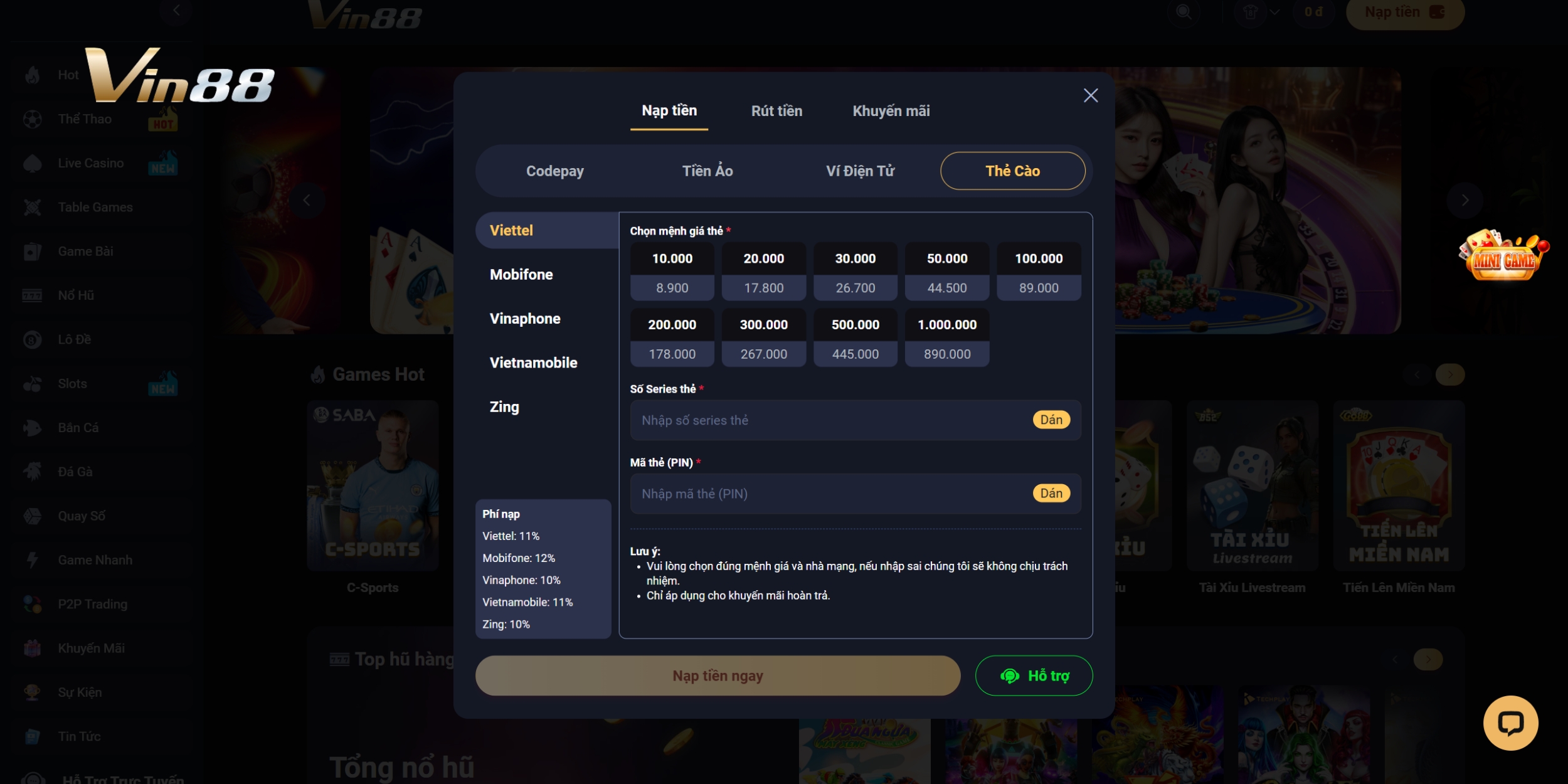
Task: Click the Live Casino spade icon
Action: pos(33,163)
